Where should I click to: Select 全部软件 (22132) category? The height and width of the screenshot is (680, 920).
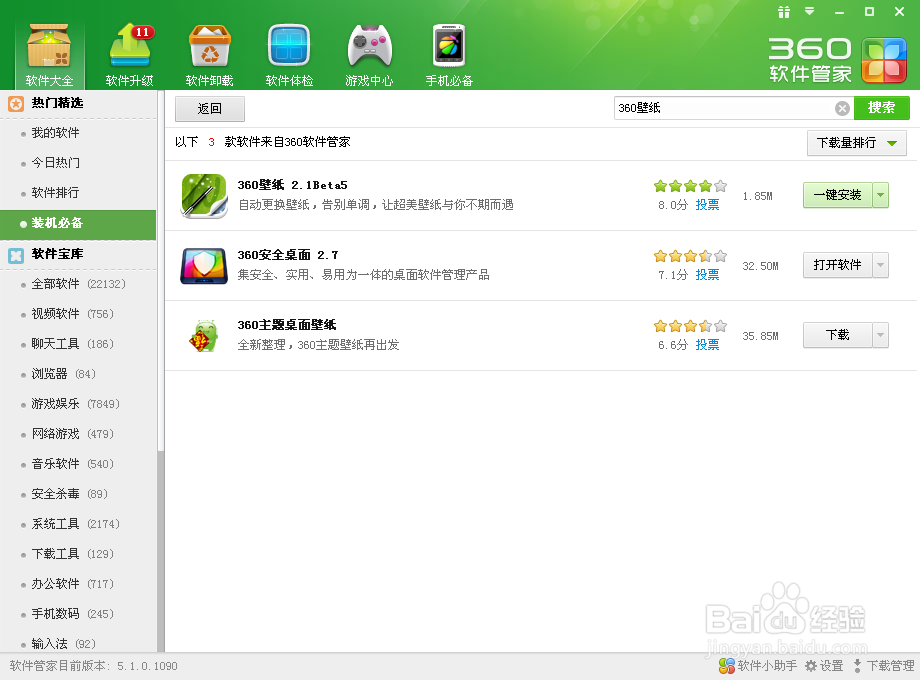[79, 284]
